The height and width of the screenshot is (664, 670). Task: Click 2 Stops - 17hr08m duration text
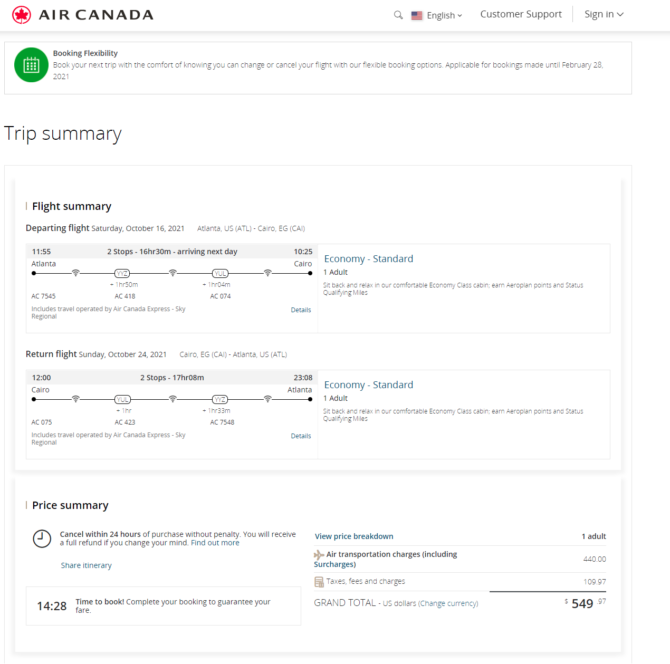pos(172,378)
